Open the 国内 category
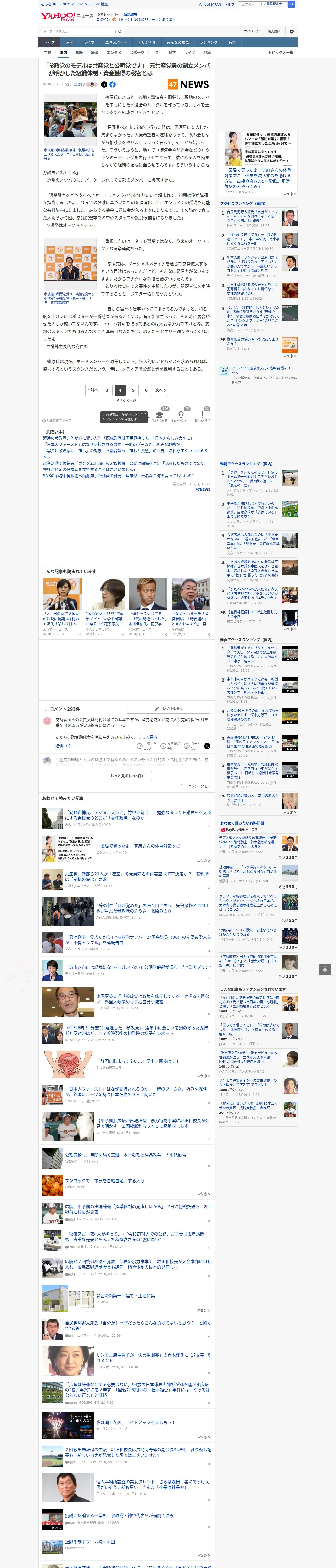The height and width of the screenshot is (1568, 336). pos(63,52)
